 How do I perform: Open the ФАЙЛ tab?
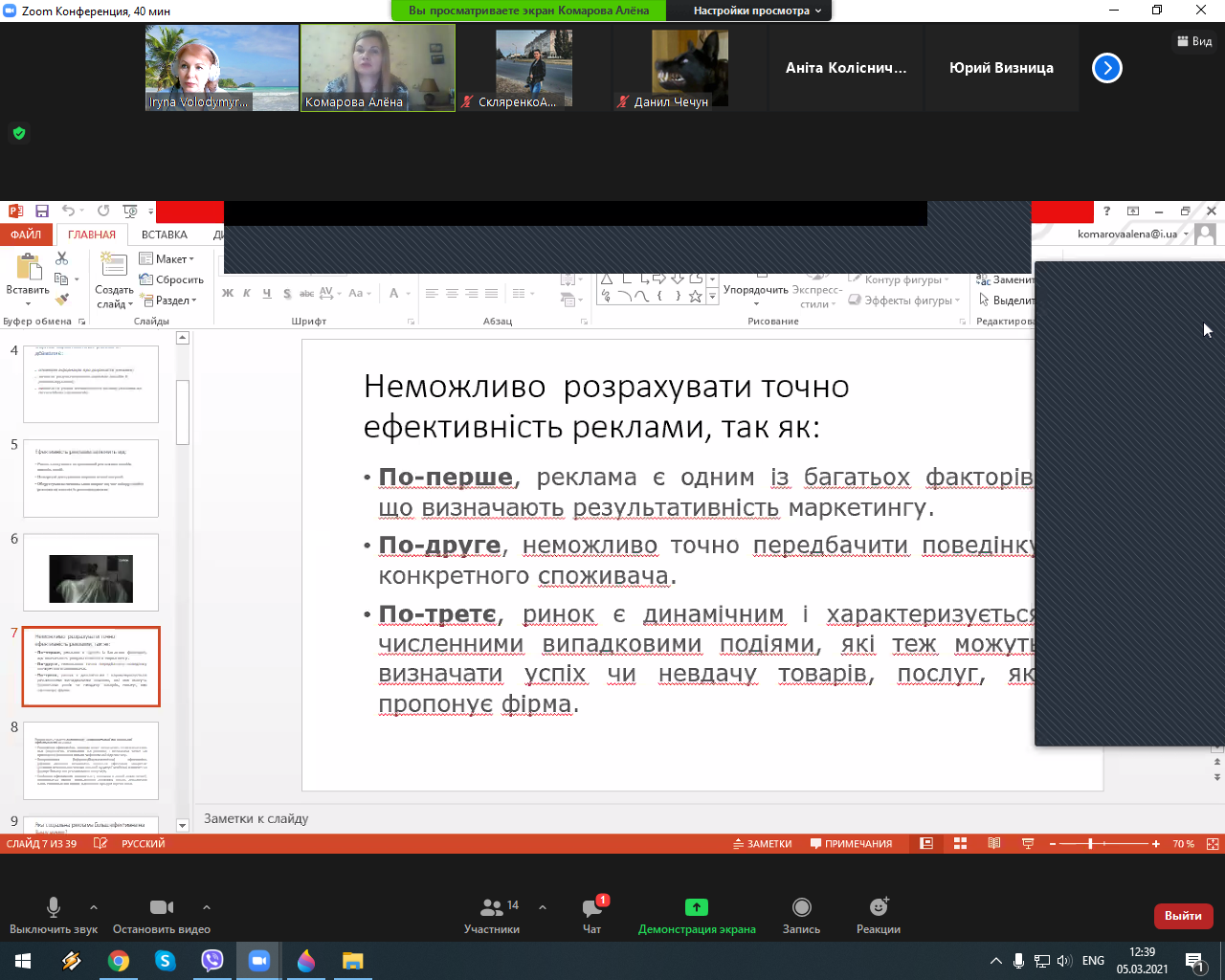point(26,234)
